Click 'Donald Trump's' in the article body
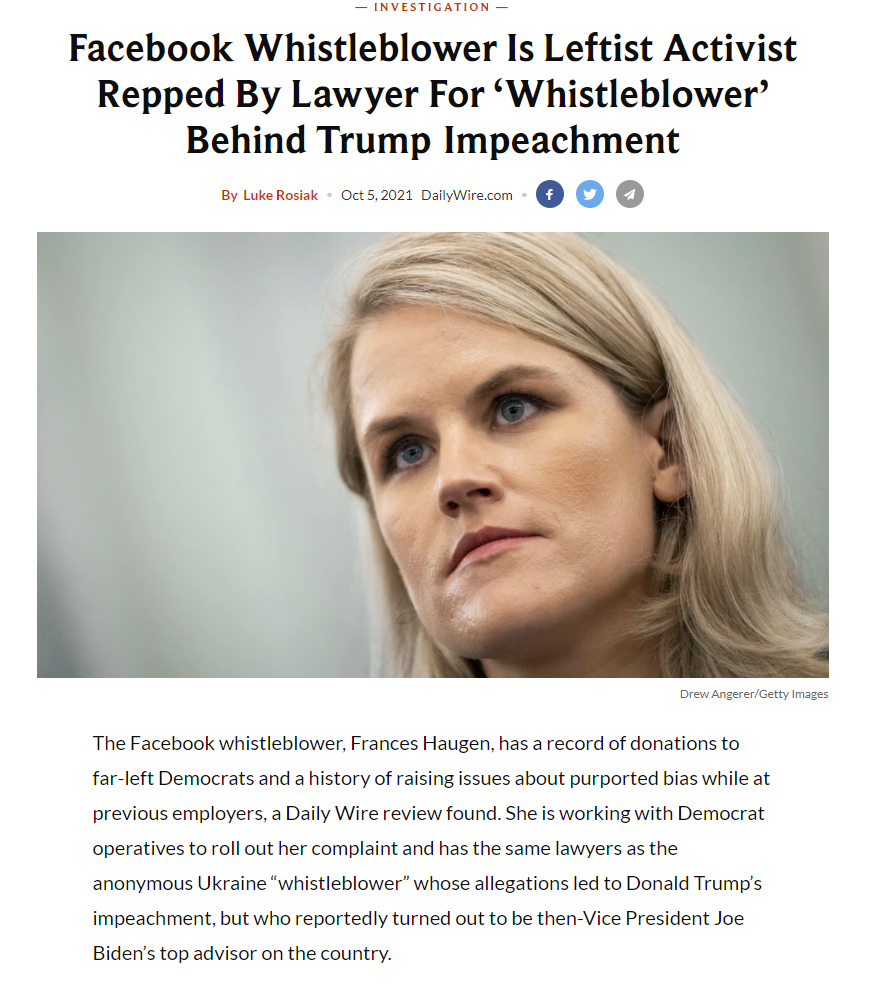889x991 pixels. [x=694, y=883]
